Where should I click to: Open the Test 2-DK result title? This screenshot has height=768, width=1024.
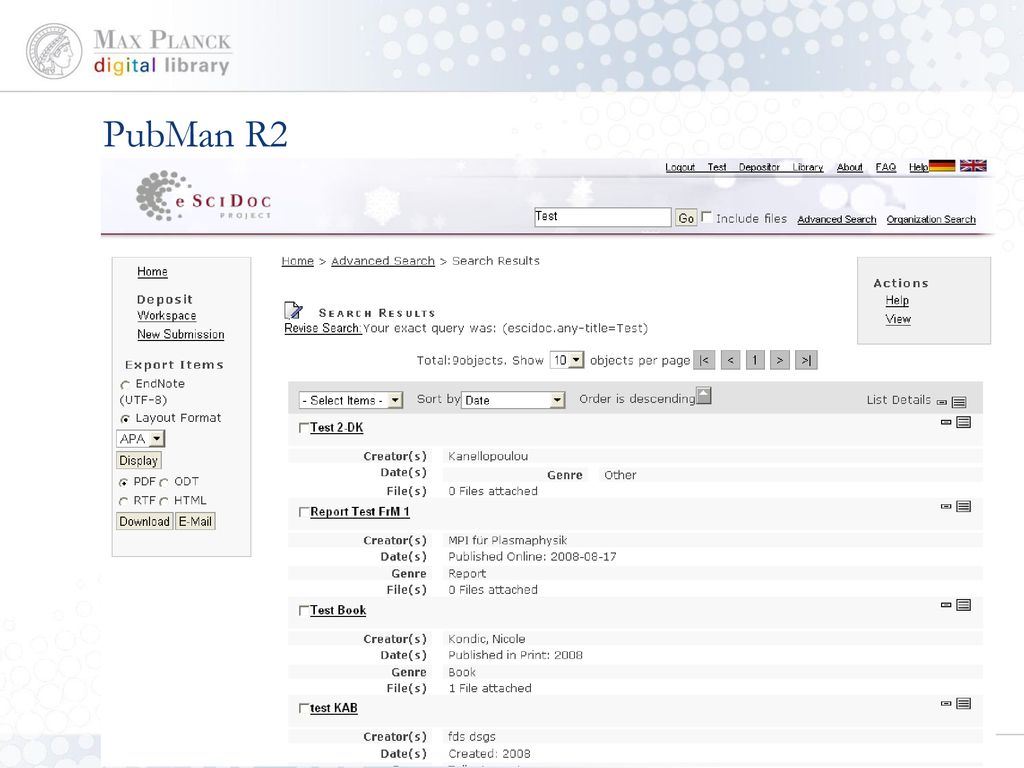336,428
